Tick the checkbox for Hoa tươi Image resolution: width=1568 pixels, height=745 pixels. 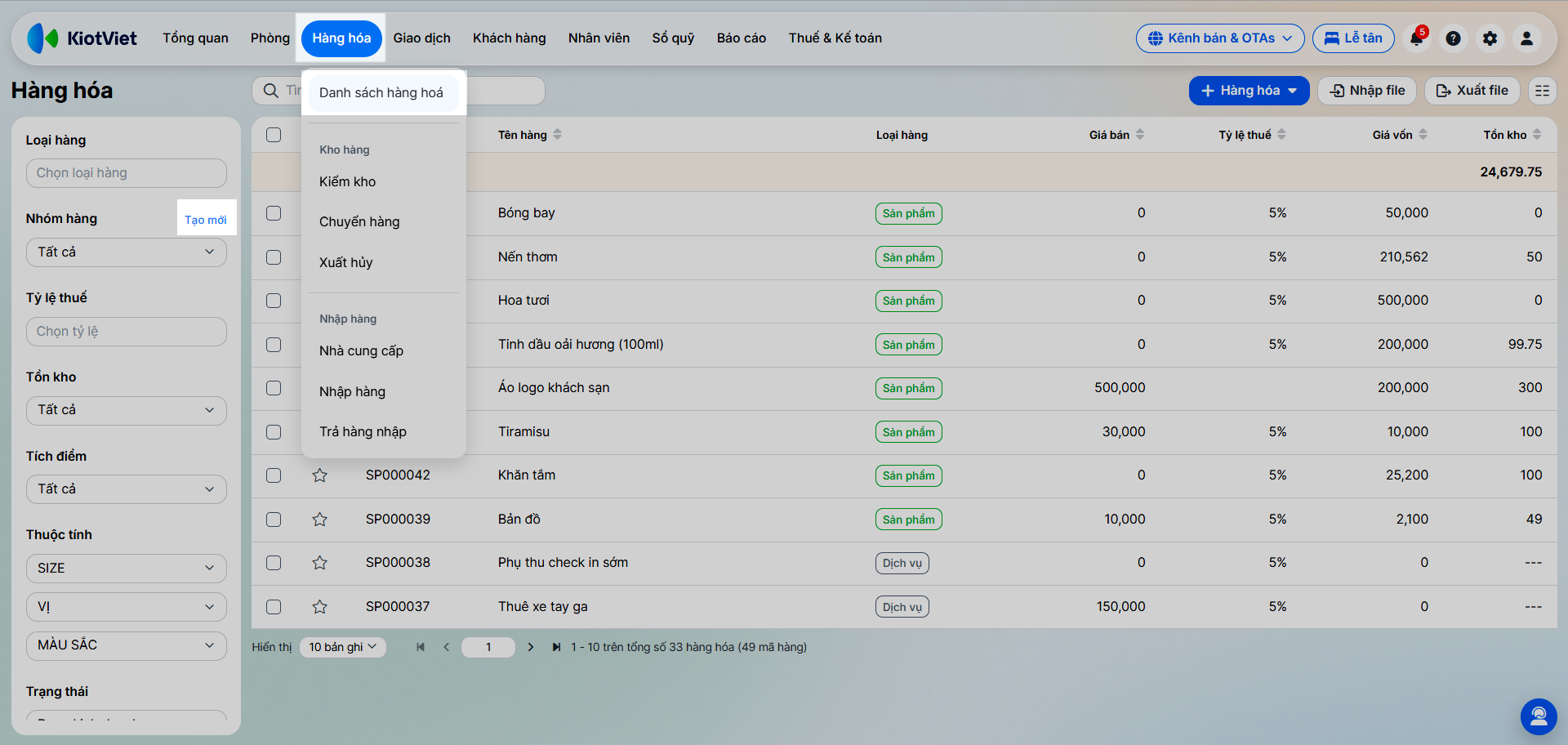[x=274, y=301]
